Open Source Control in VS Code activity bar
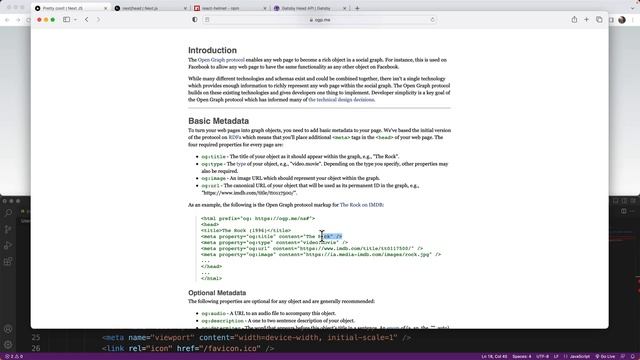The height and width of the screenshot is (360, 640). coord(8,229)
